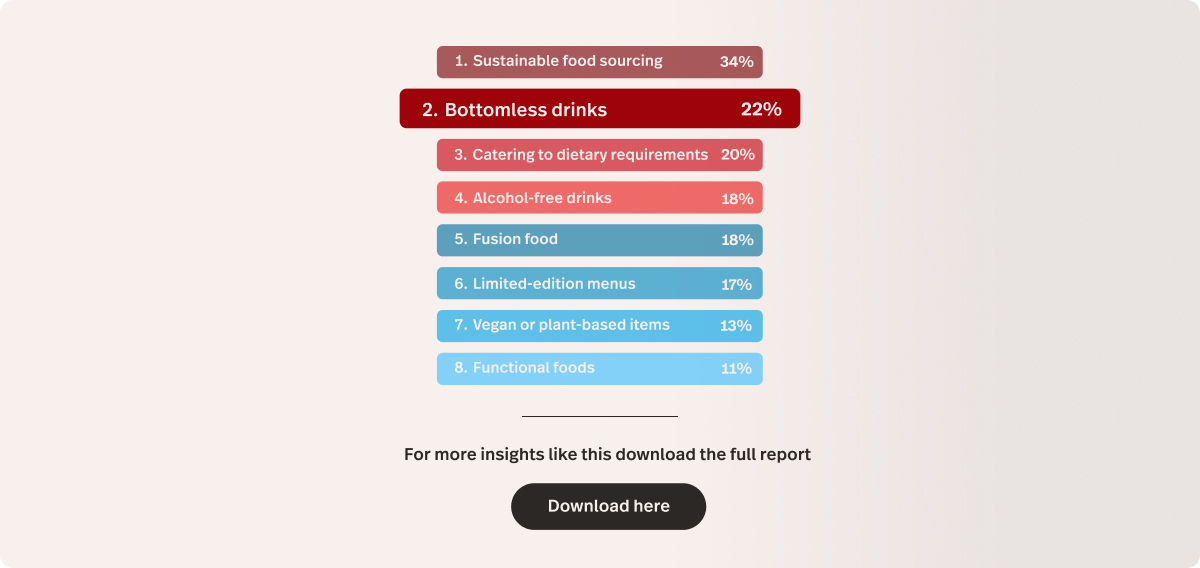Click the 17% value for Limited-edition menus
Viewport: 1200px width, 568px height.
pos(736,285)
